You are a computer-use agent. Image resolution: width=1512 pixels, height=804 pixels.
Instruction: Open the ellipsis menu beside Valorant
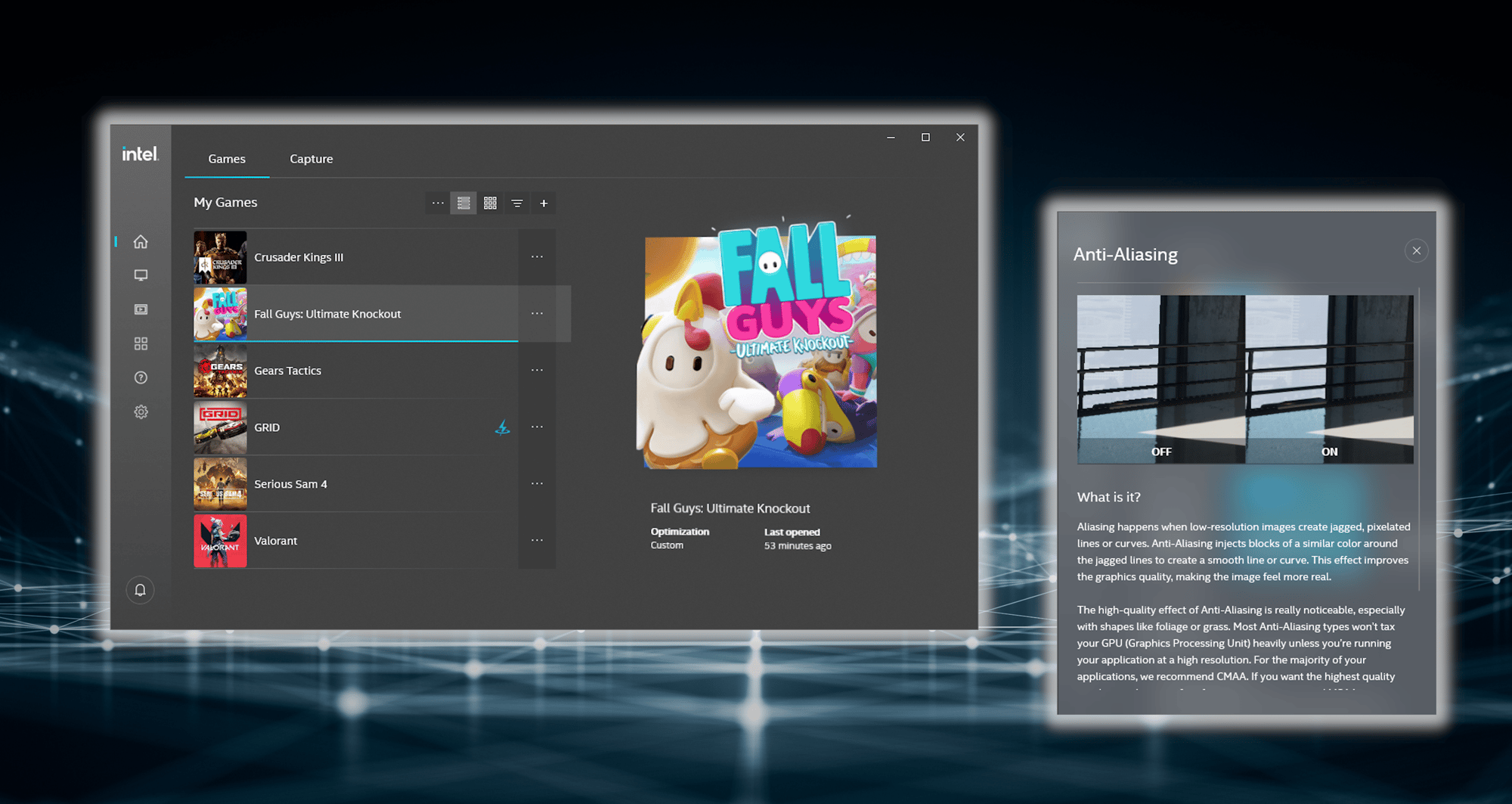tap(537, 540)
